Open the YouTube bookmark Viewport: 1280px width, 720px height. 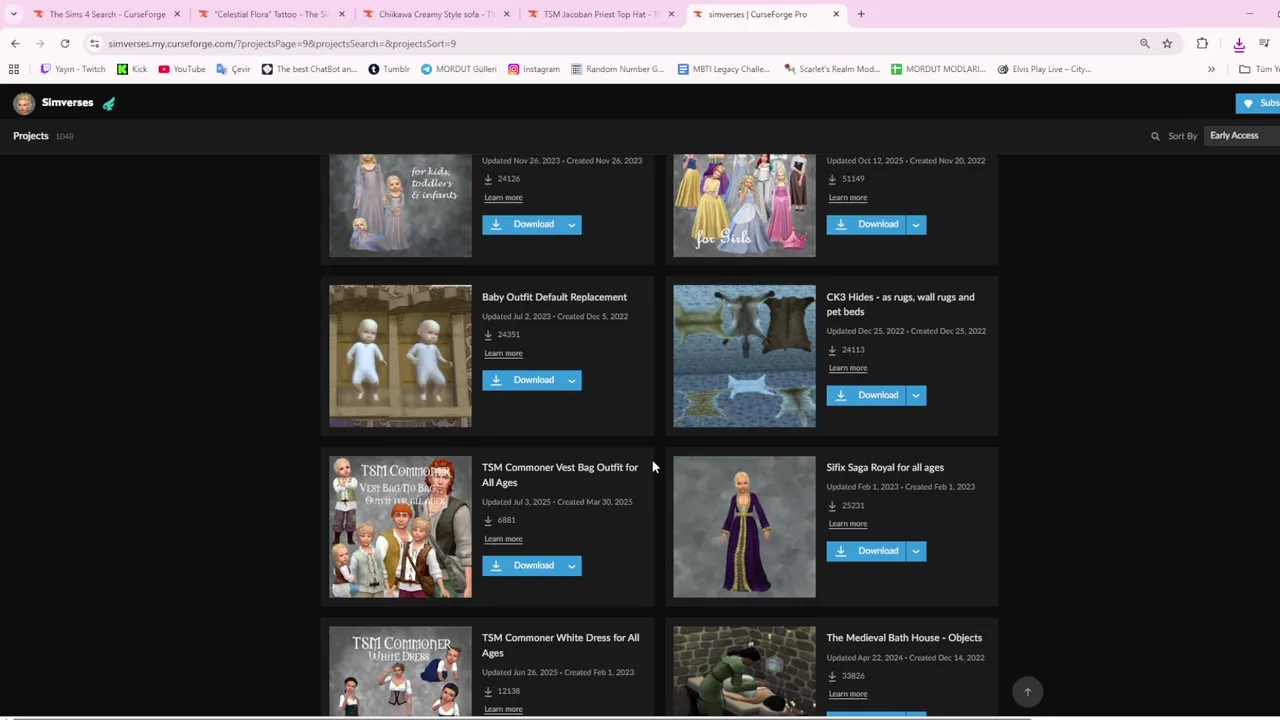(182, 69)
